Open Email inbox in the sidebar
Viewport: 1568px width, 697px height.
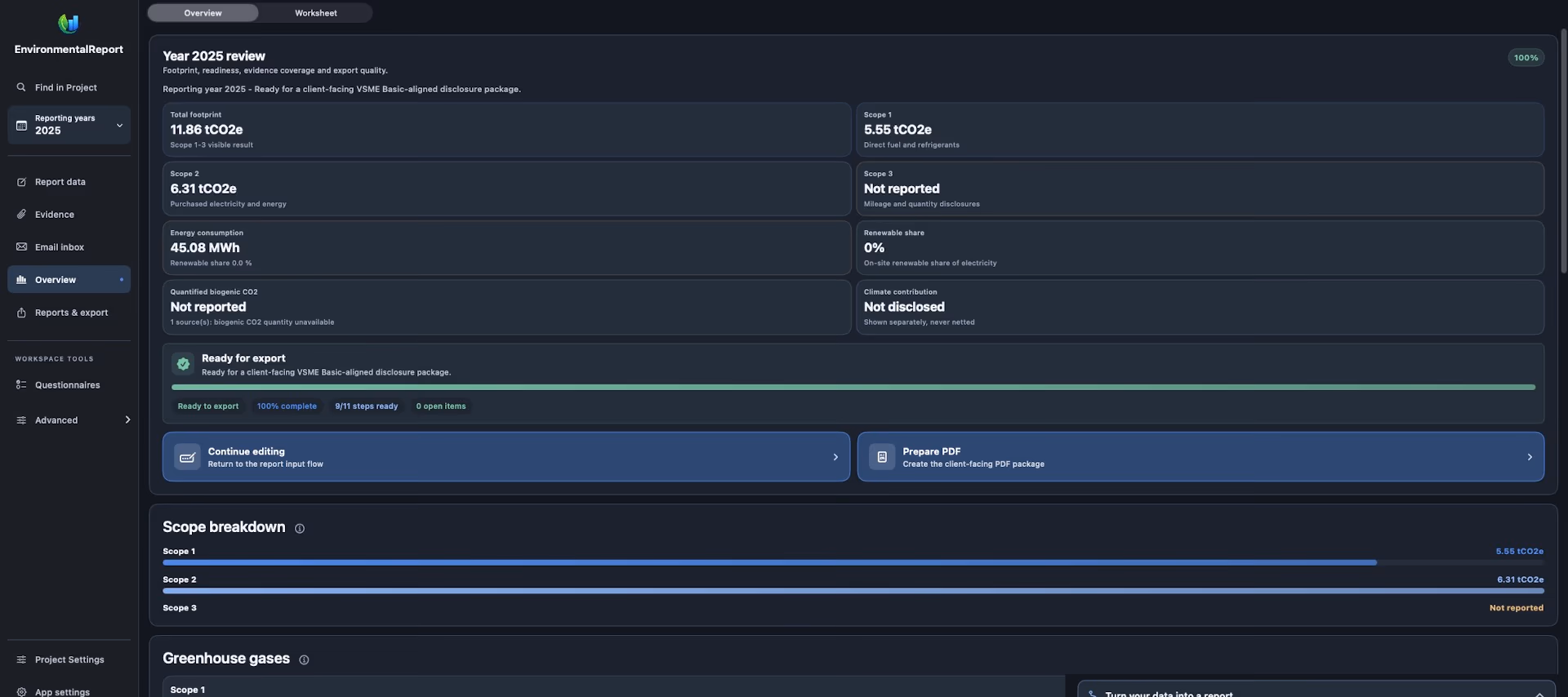point(69,247)
